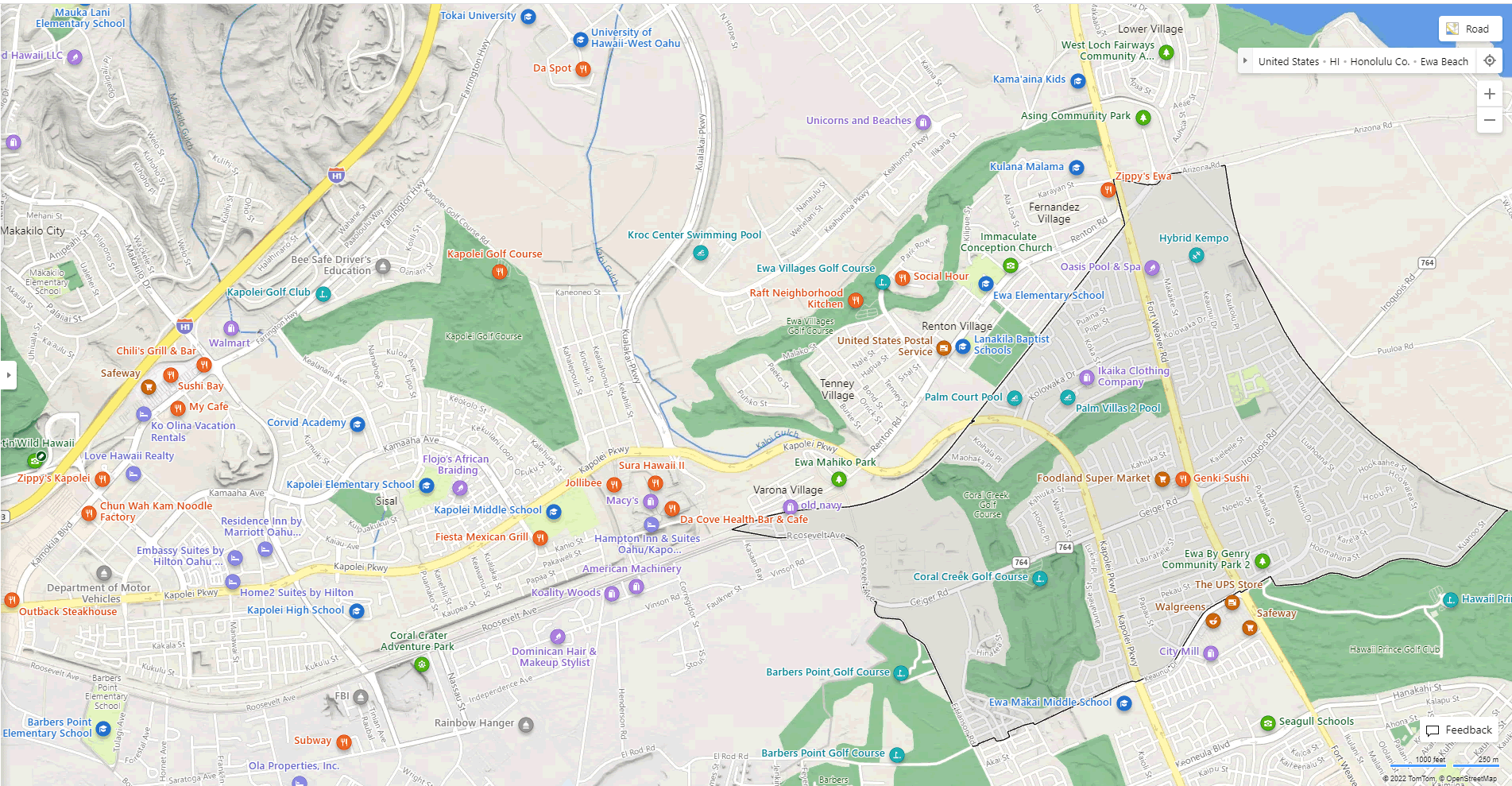The width and height of the screenshot is (1512, 786).
Task: Select the Kapolei Golf Course pin
Action: click(499, 271)
